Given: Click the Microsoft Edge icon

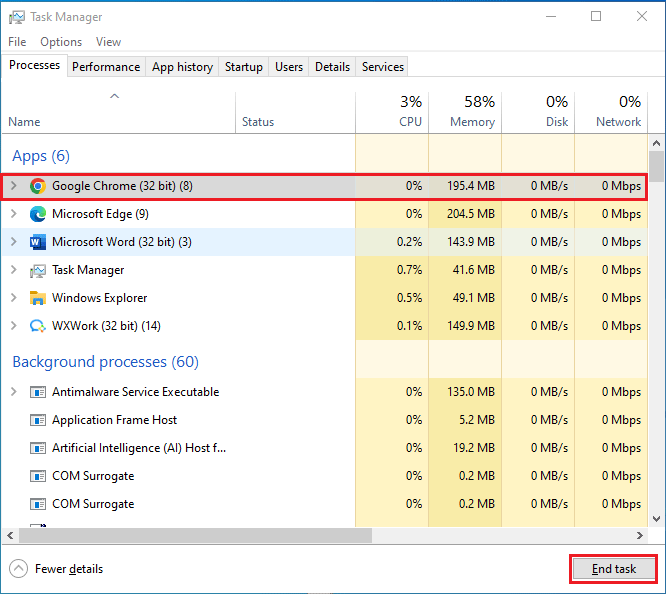Looking at the screenshot, I should pyautogui.click(x=38, y=214).
